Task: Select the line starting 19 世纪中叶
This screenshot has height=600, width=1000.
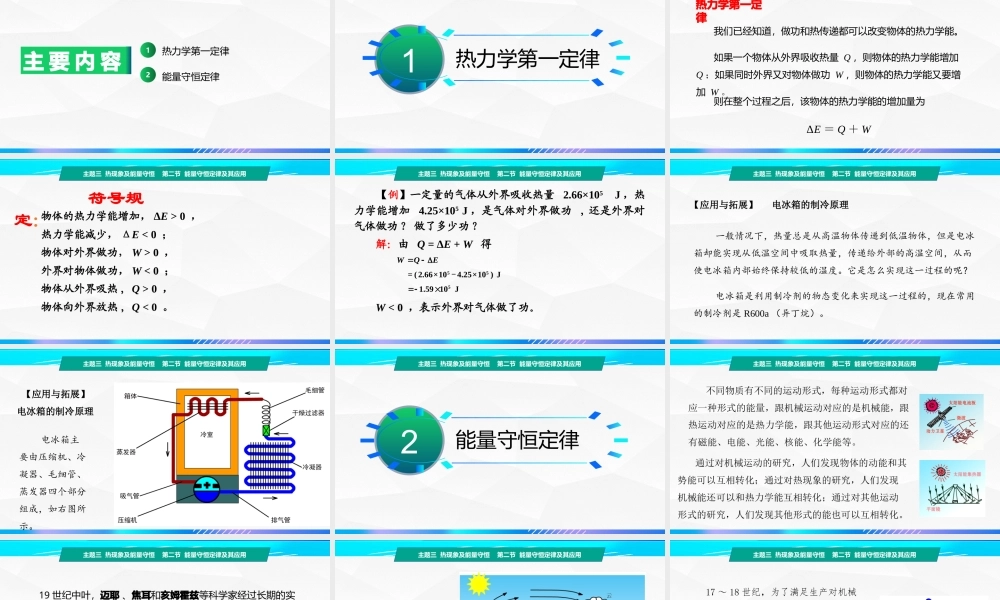Action: click(167, 595)
